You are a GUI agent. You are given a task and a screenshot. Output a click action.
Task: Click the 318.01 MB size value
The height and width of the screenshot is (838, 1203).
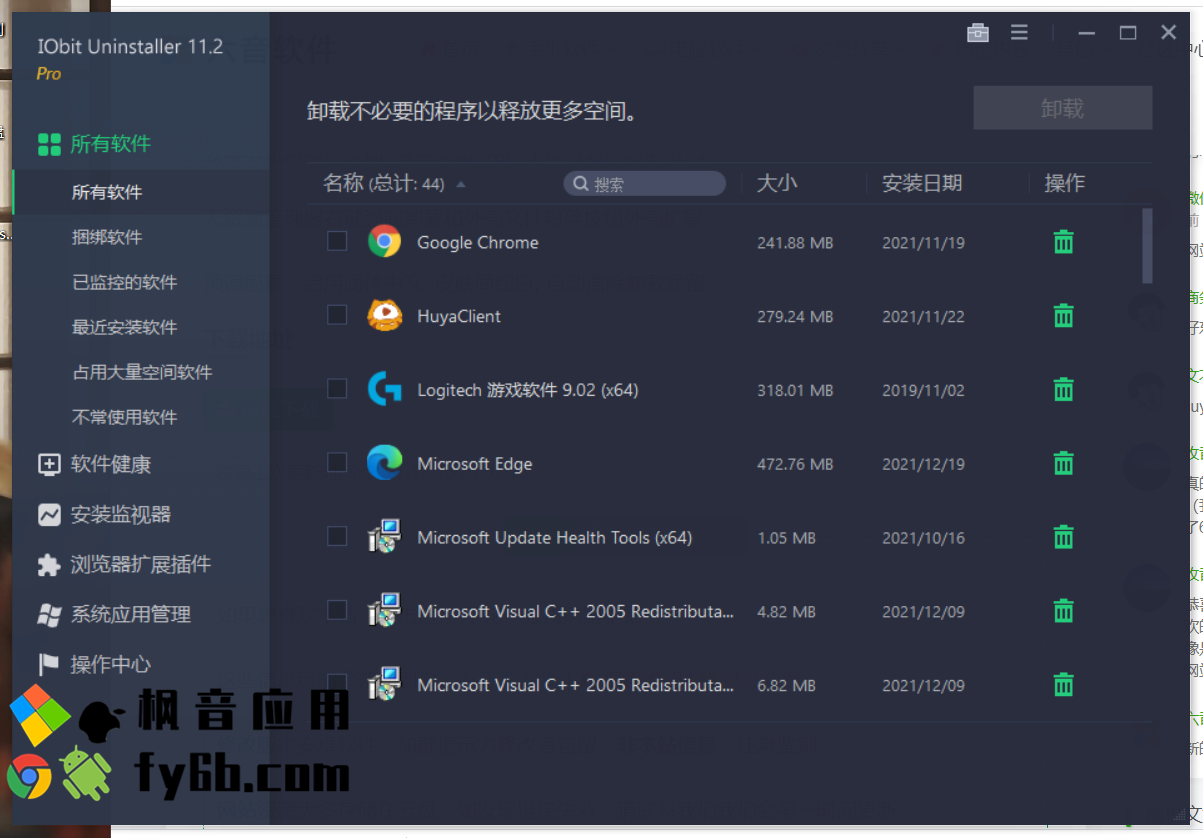point(795,391)
